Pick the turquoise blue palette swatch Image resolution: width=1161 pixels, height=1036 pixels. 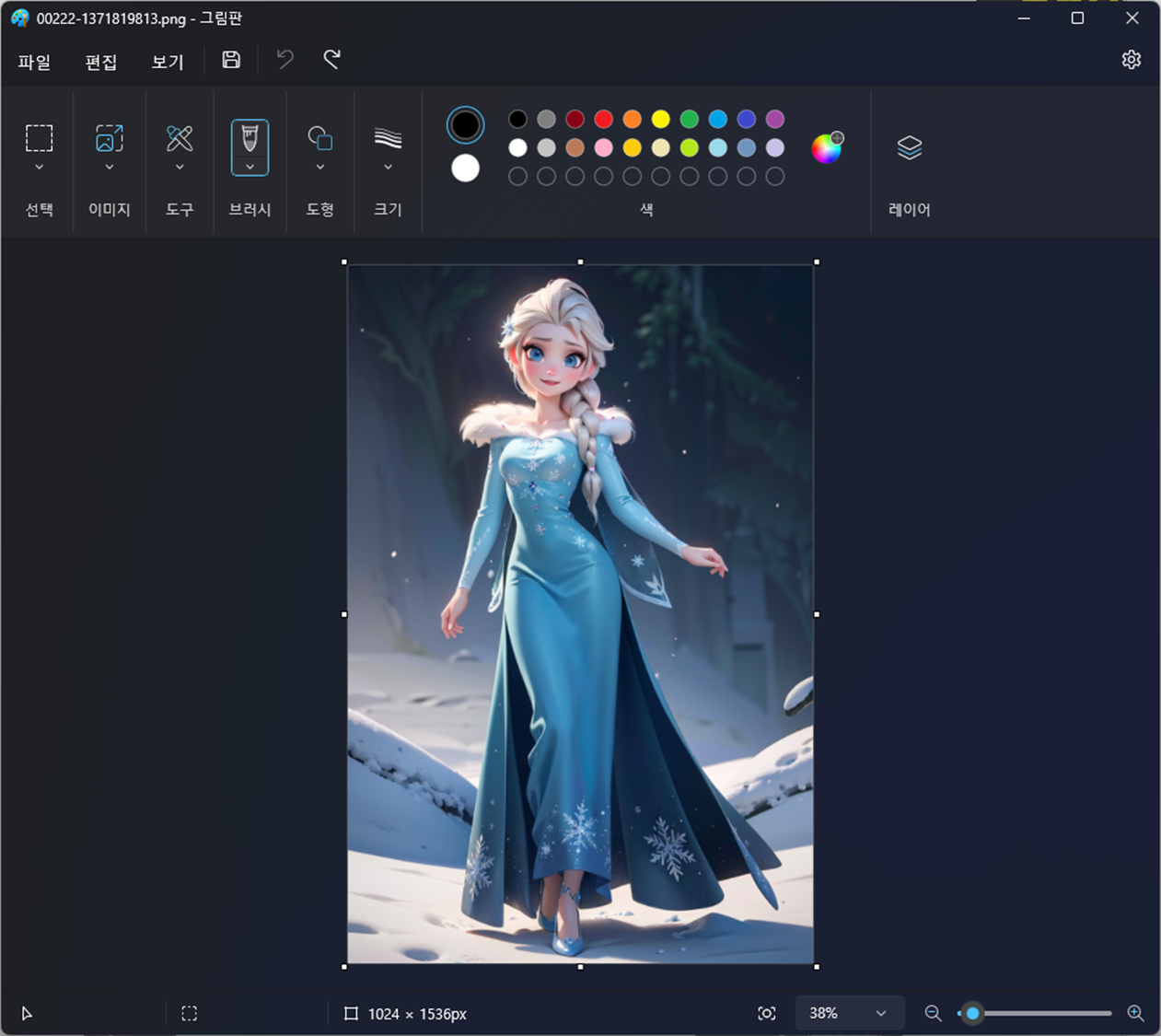[717, 119]
